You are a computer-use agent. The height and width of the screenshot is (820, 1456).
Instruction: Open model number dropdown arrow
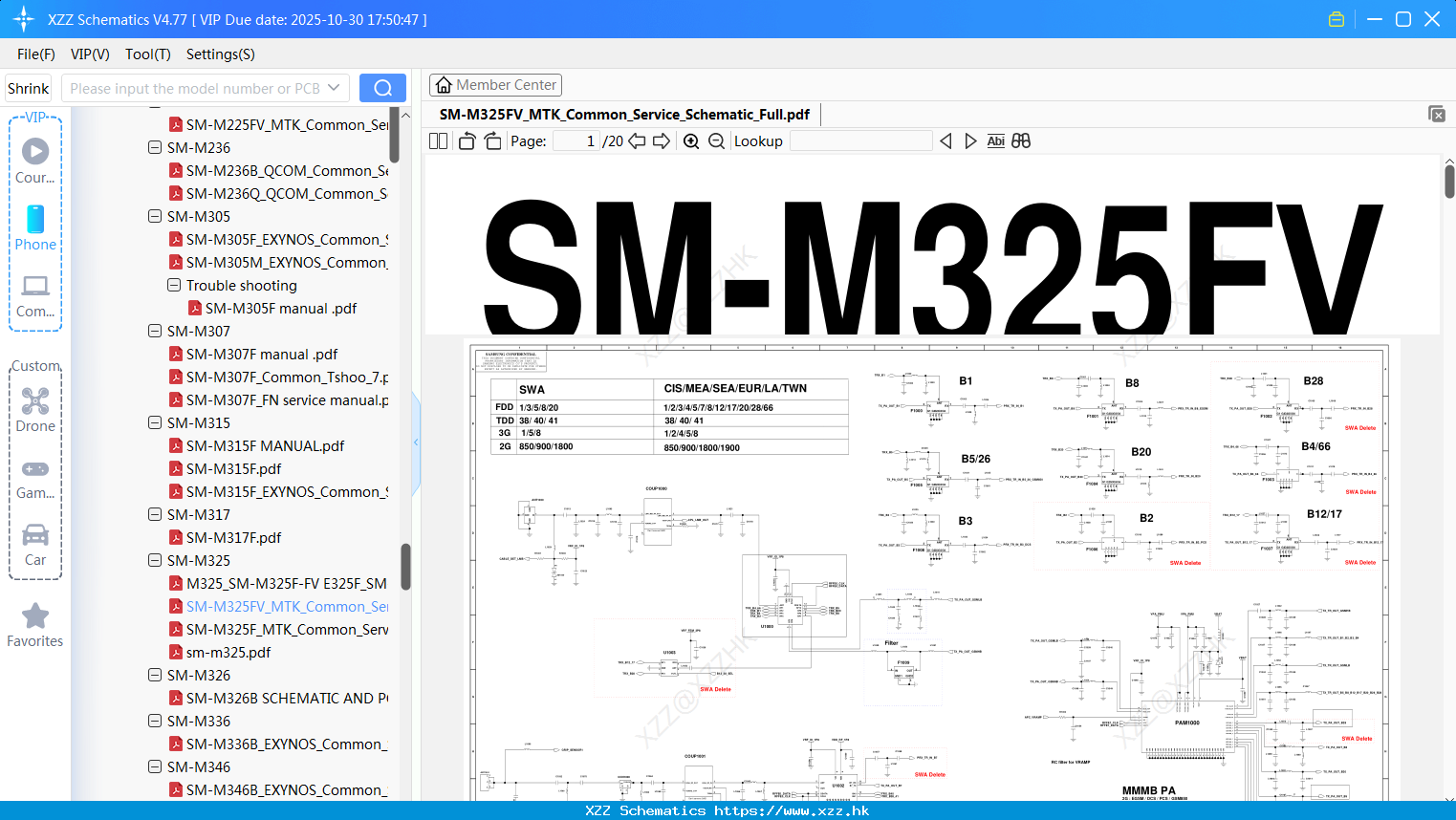[334, 88]
